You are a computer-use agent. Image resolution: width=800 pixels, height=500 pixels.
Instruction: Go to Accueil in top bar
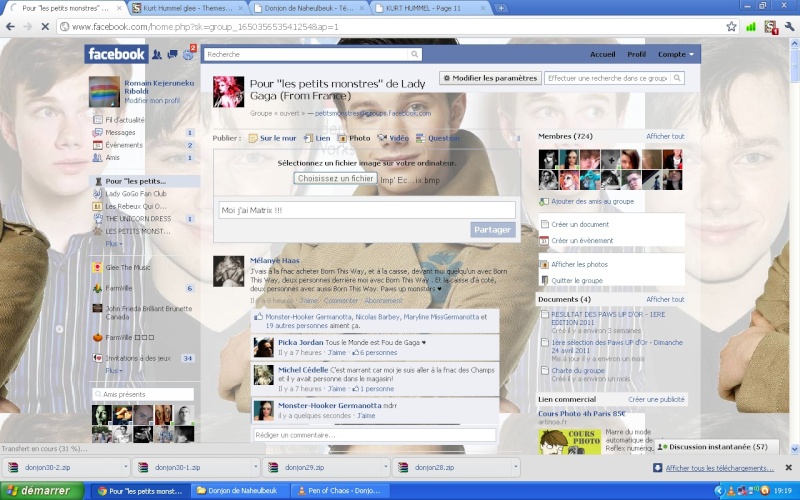pos(603,54)
